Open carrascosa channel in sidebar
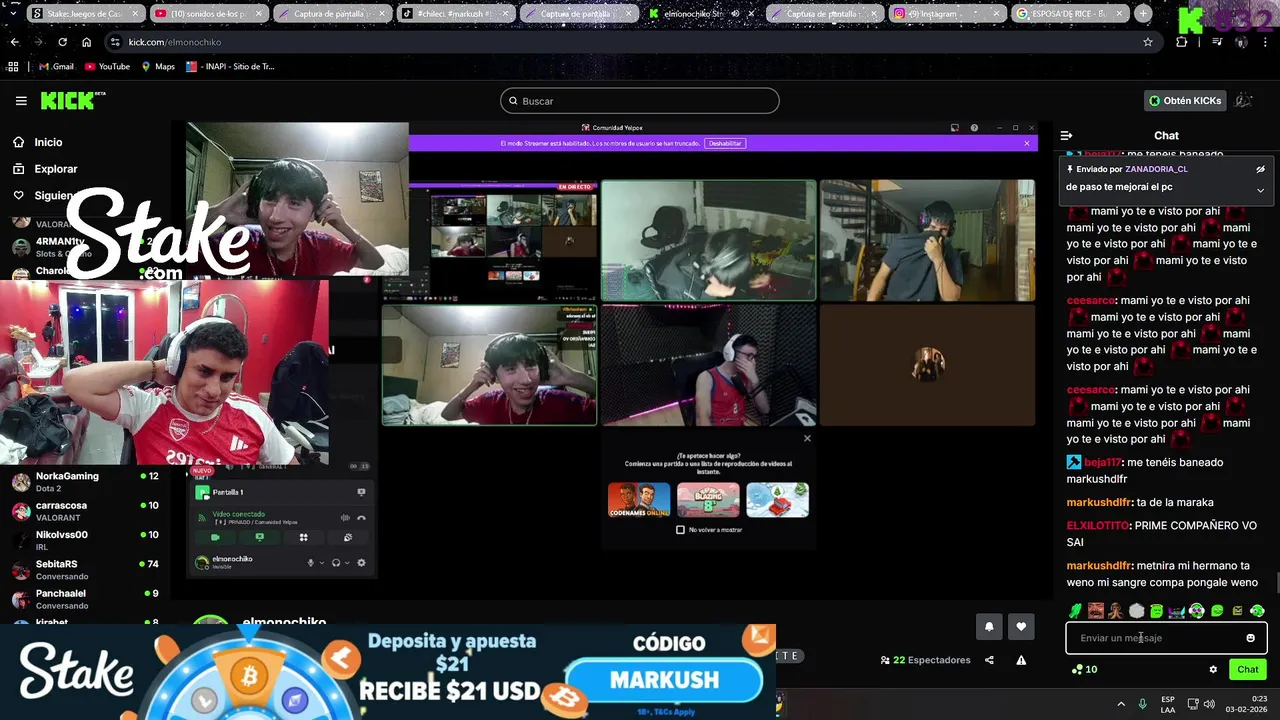This screenshot has height=720, width=1280. click(x=85, y=511)
